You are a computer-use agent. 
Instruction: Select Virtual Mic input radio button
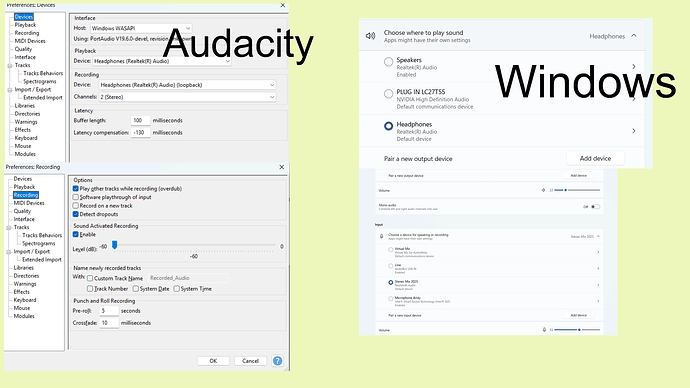(390, 250)
